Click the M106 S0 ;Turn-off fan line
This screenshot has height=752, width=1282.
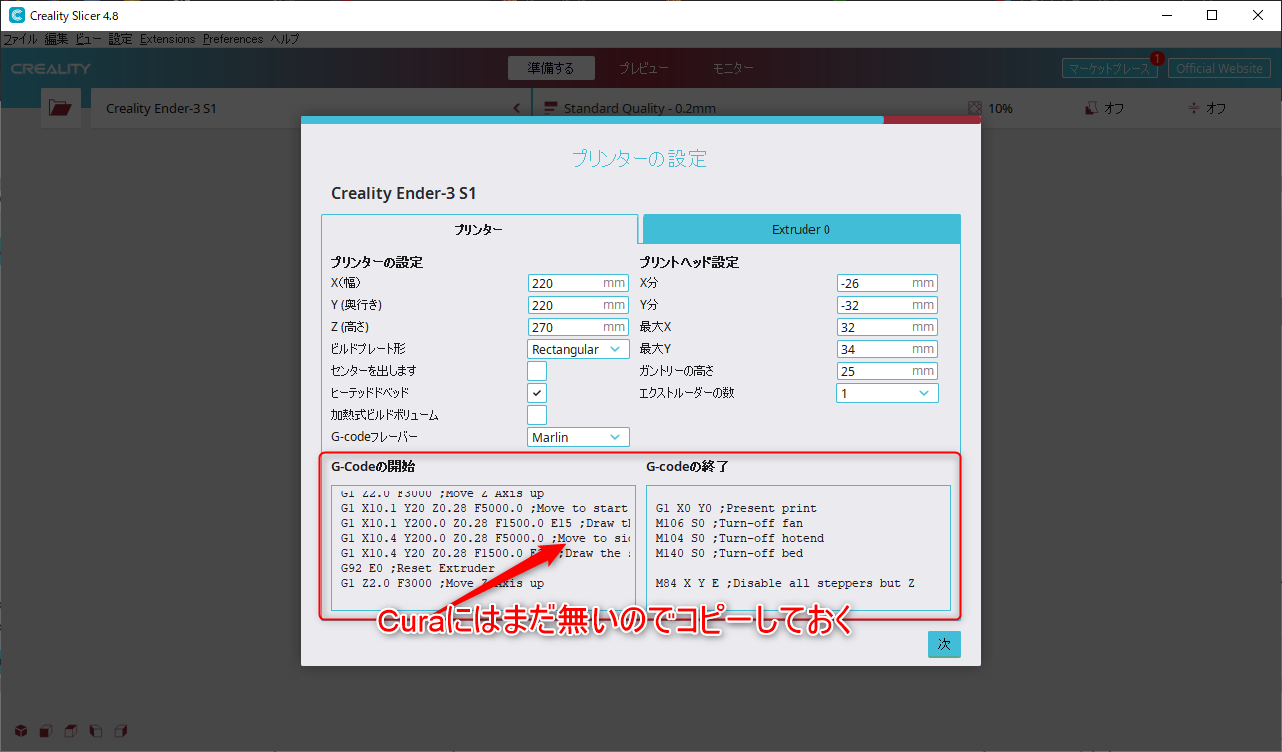[x=729, y=523]
